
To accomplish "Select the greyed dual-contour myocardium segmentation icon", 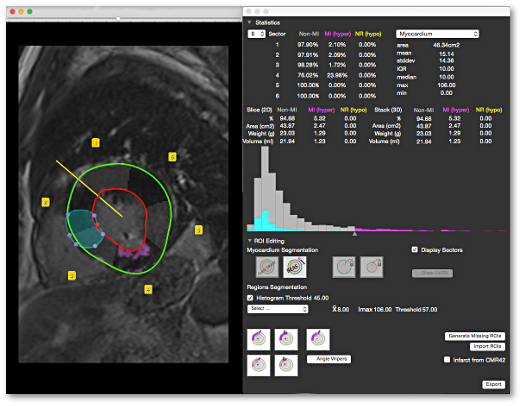I will (267, 267).
